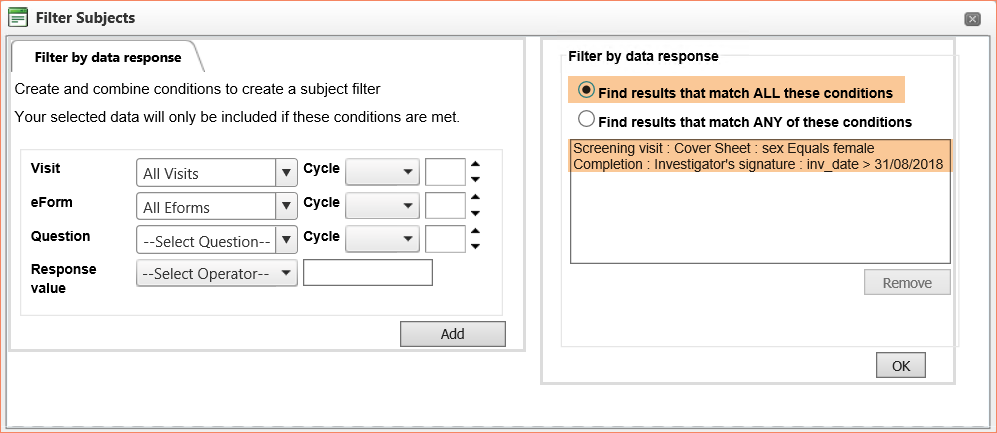Click the Add condition button
The height and width of the screenshot is (433, 997).
point(453,334)
